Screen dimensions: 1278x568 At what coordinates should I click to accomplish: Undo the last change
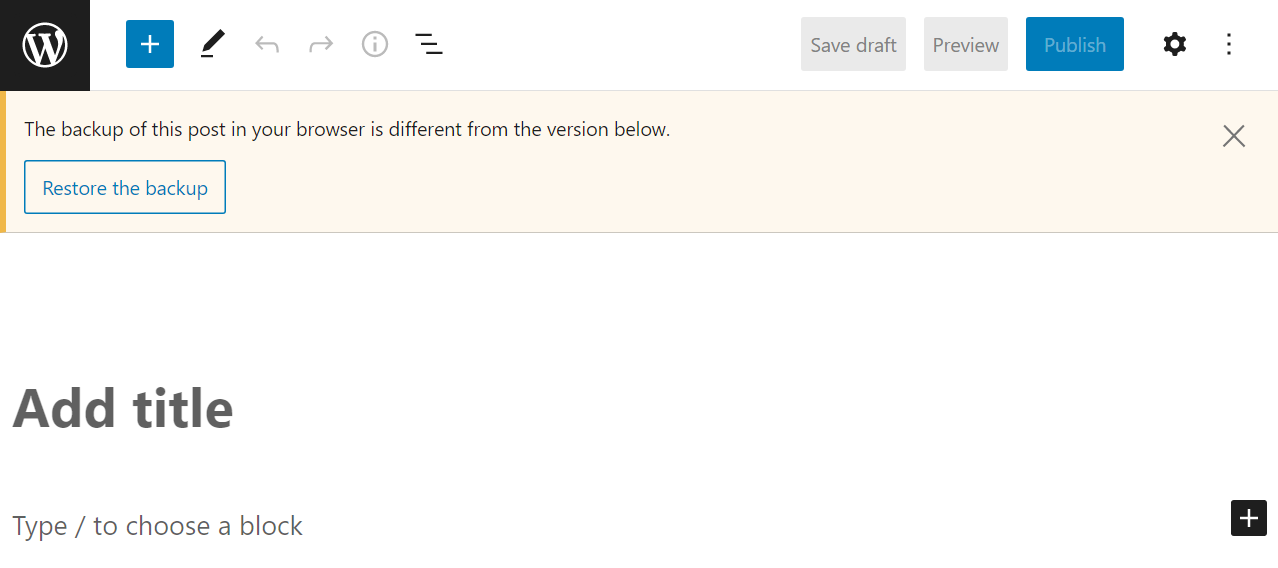point(267,44)
